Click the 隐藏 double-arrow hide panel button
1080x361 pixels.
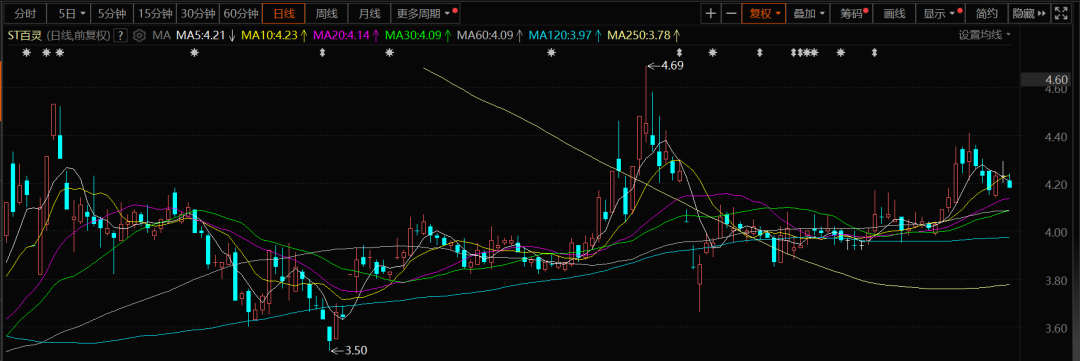tap(1028, 13)
